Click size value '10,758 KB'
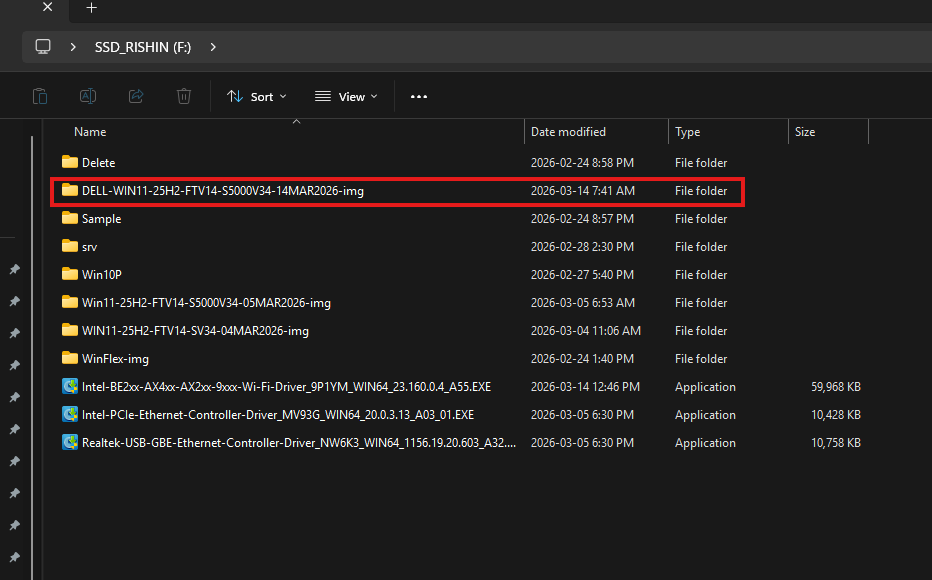 tap(836, 443)
